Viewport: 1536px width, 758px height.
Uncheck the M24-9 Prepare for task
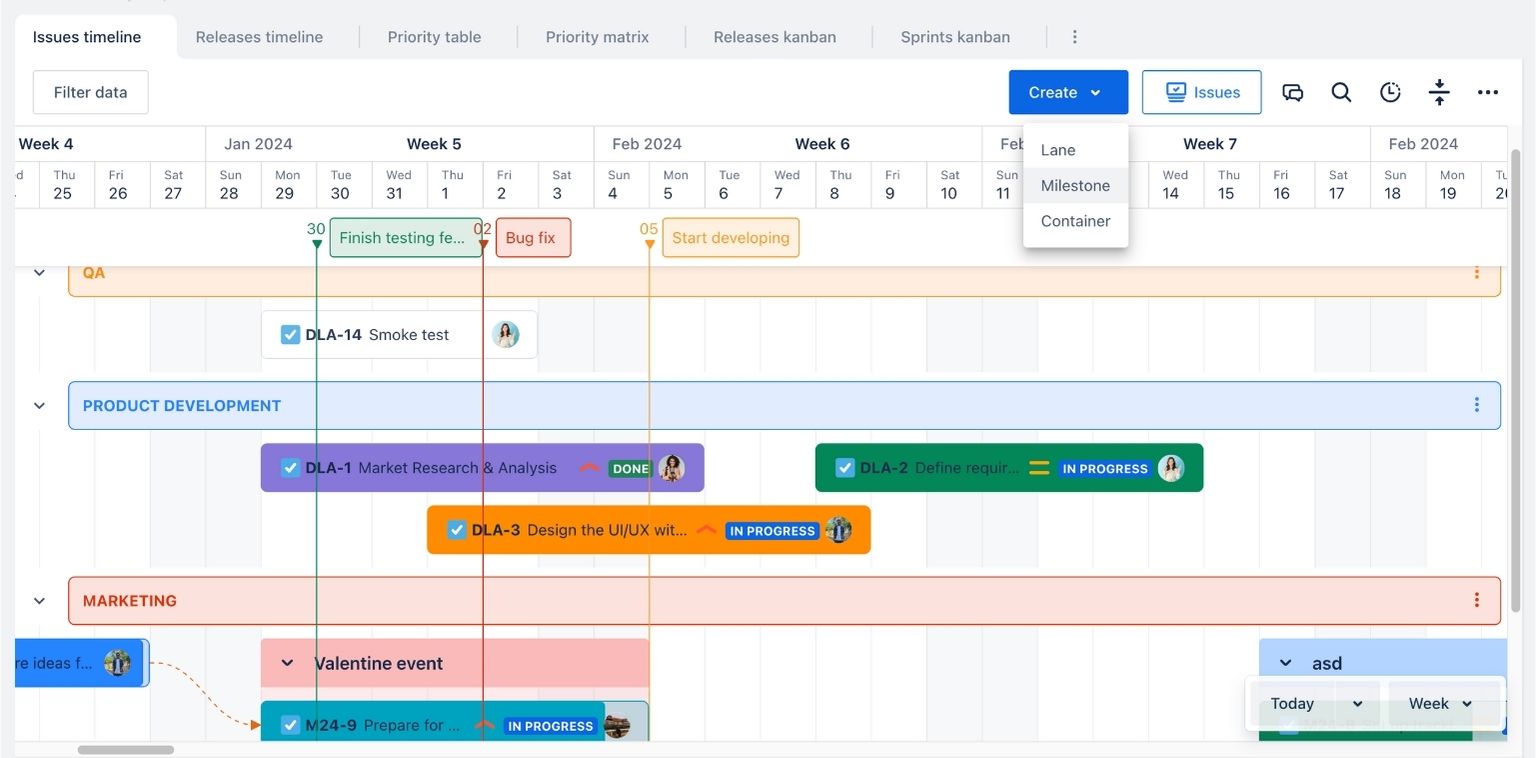pyautogui.click(x=290, y=725)
